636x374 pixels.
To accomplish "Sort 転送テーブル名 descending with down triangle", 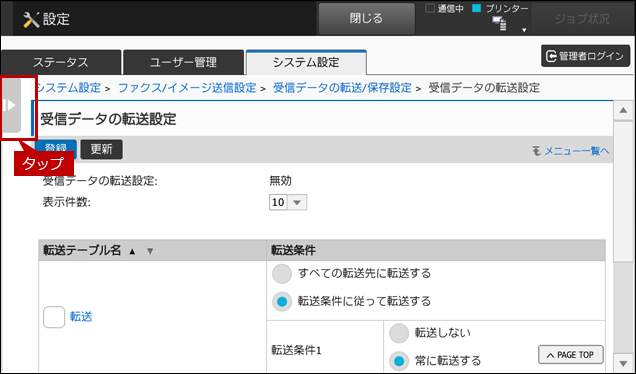I will (x=150, y=251).
